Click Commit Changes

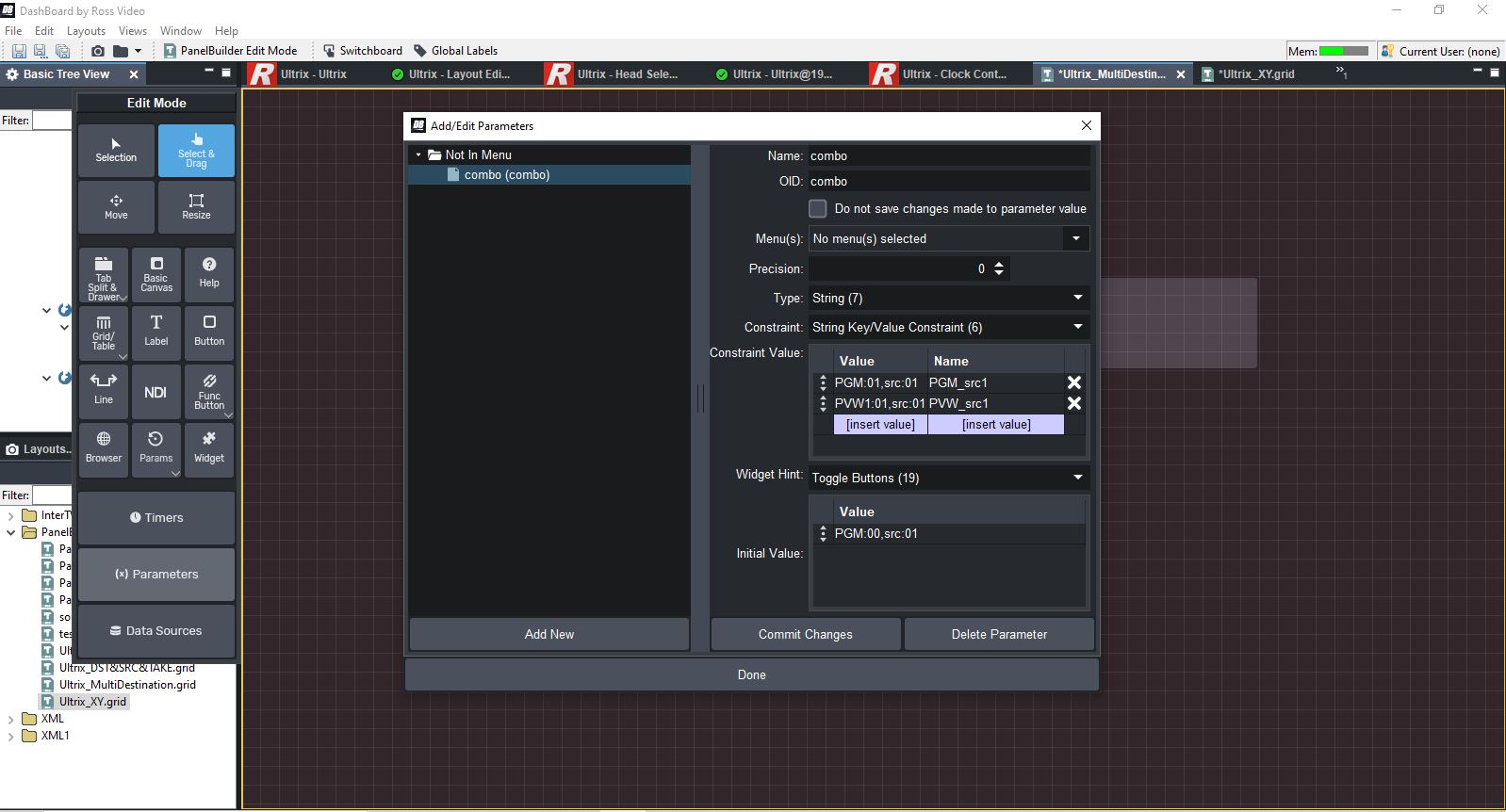click(806, 634)
